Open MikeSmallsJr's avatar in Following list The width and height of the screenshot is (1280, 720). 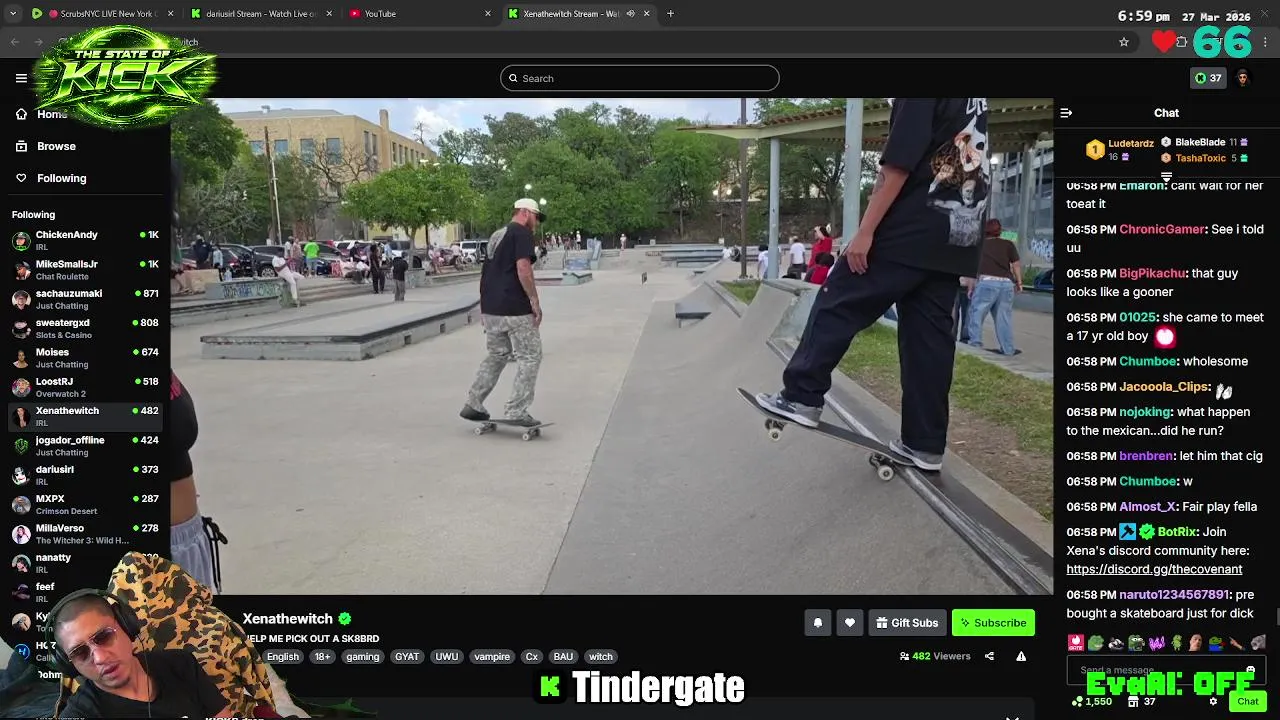[21, 270]
